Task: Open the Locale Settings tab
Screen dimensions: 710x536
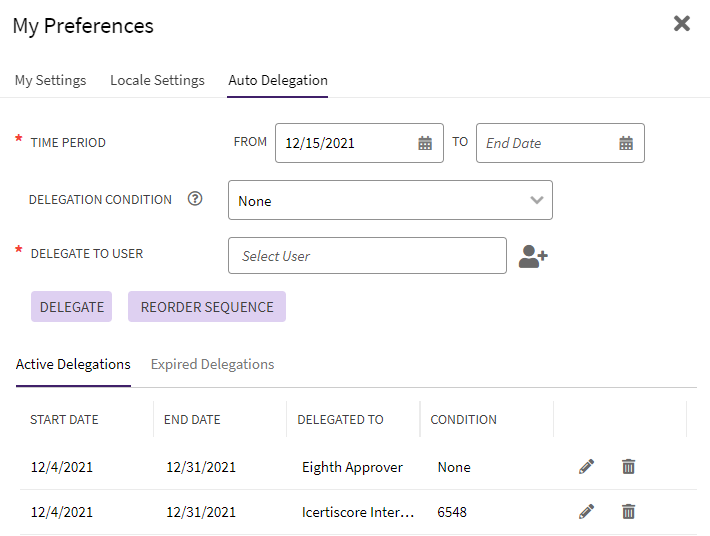Action: point(157,80)
